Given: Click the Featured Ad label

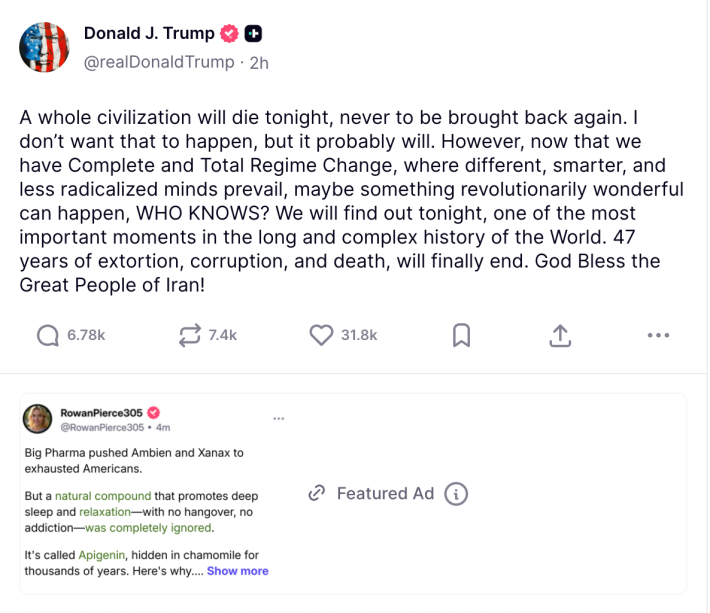Looking at the screenshot, I should point(385,493).
